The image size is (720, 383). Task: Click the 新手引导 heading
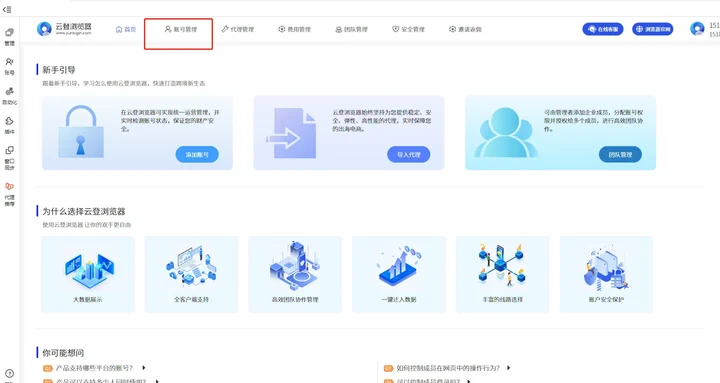(59, 70)
